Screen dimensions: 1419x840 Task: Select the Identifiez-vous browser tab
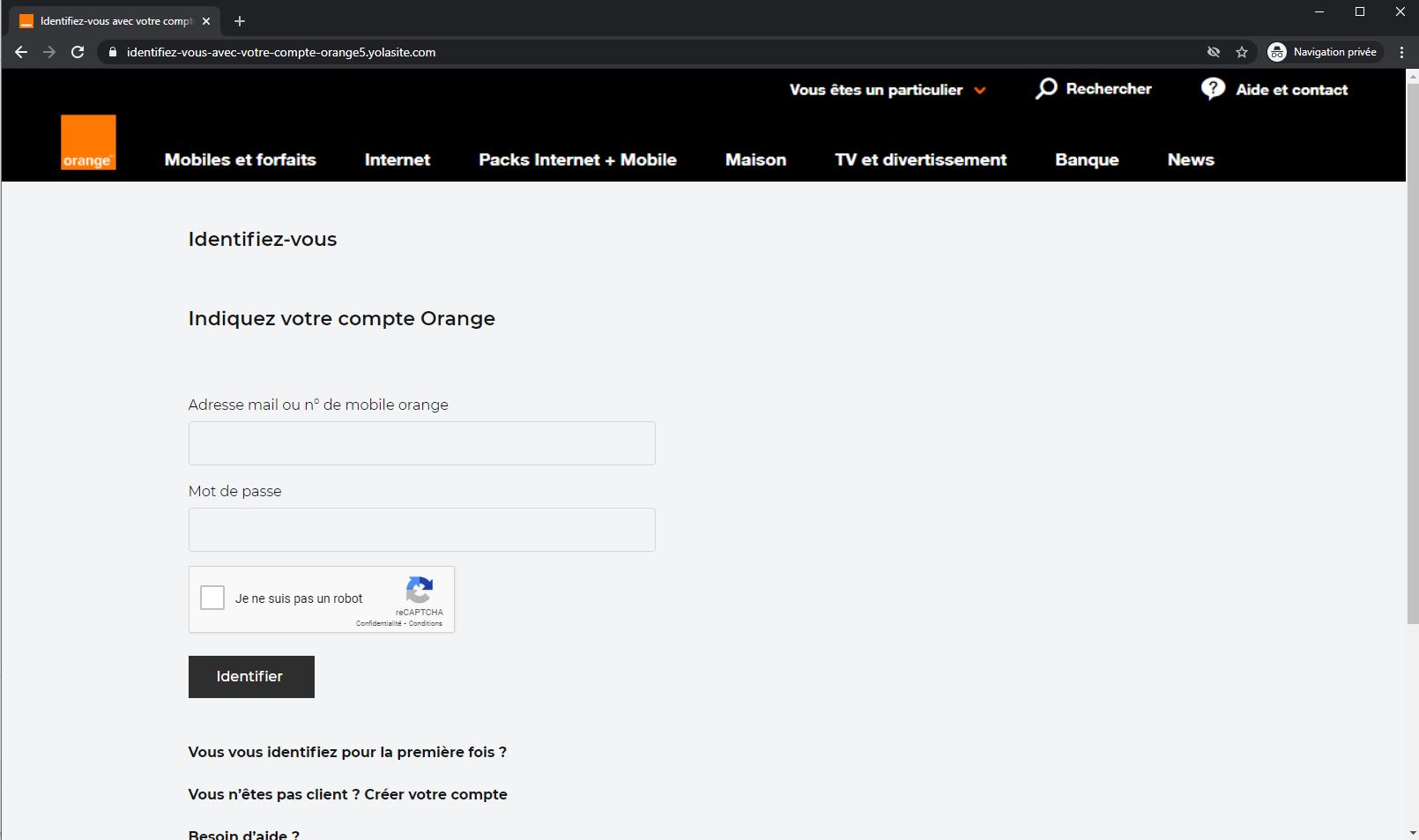click(x=115, y=21)
